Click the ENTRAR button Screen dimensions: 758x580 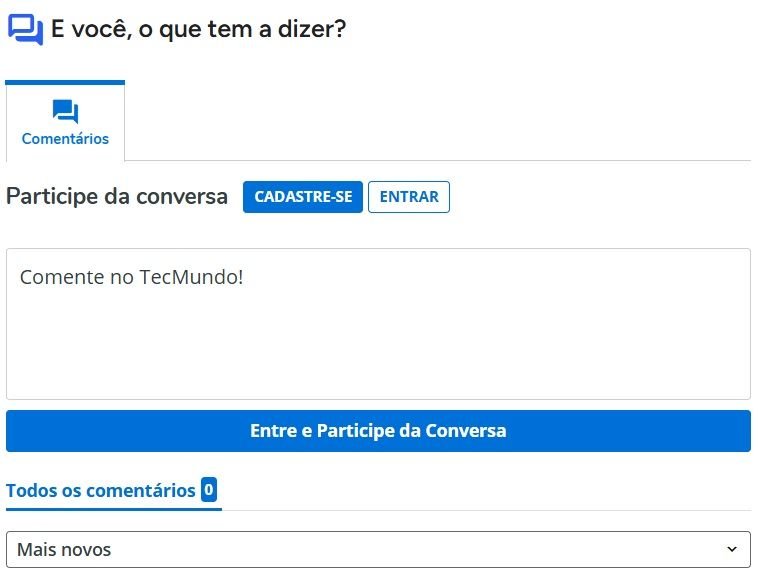[409, 197]
